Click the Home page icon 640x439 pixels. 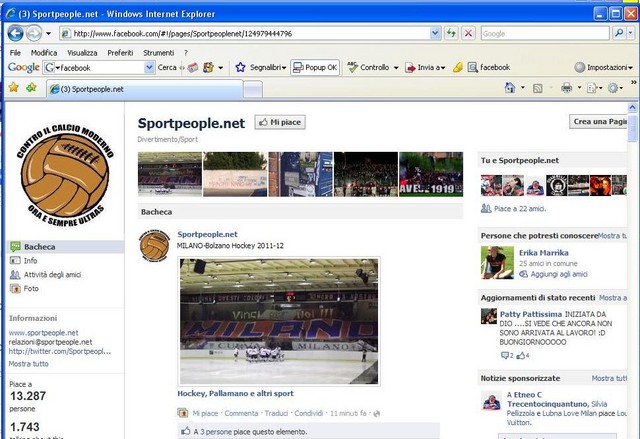pos(510,87)
